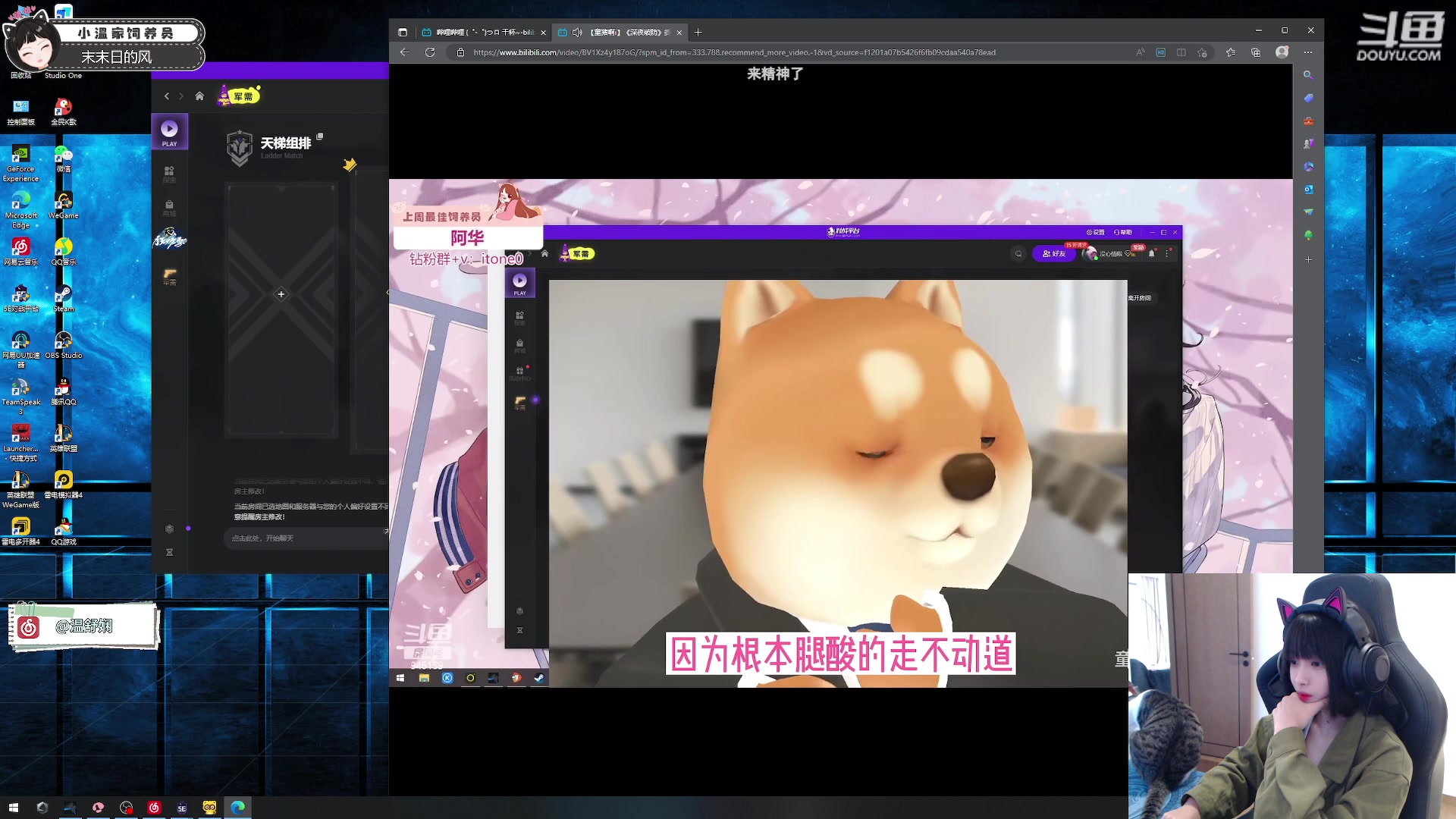Navigate back in the 5E client

pyautogui.click(x=167, y=96)
